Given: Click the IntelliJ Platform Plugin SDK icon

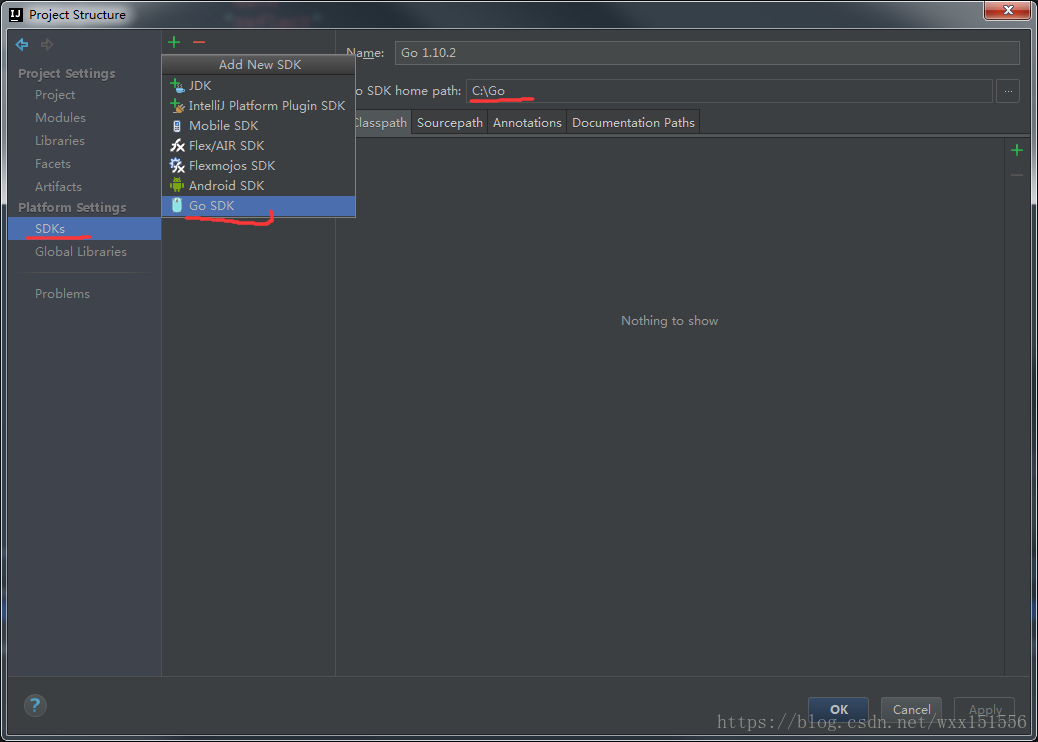Looking at the screenshot, I should coord(177,105).
